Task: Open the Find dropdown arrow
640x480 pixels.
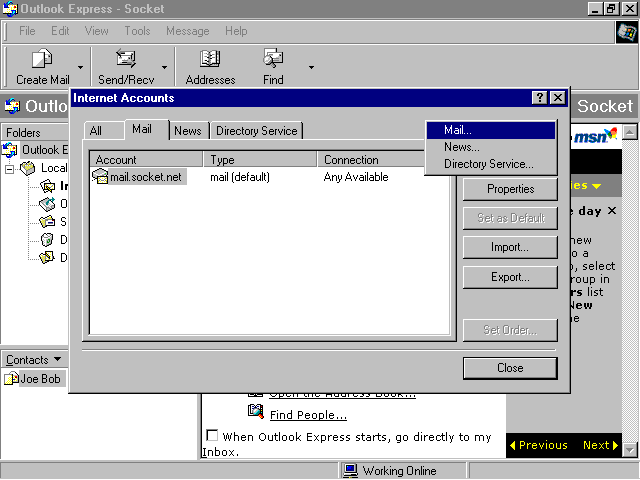Action: point(311,67)
